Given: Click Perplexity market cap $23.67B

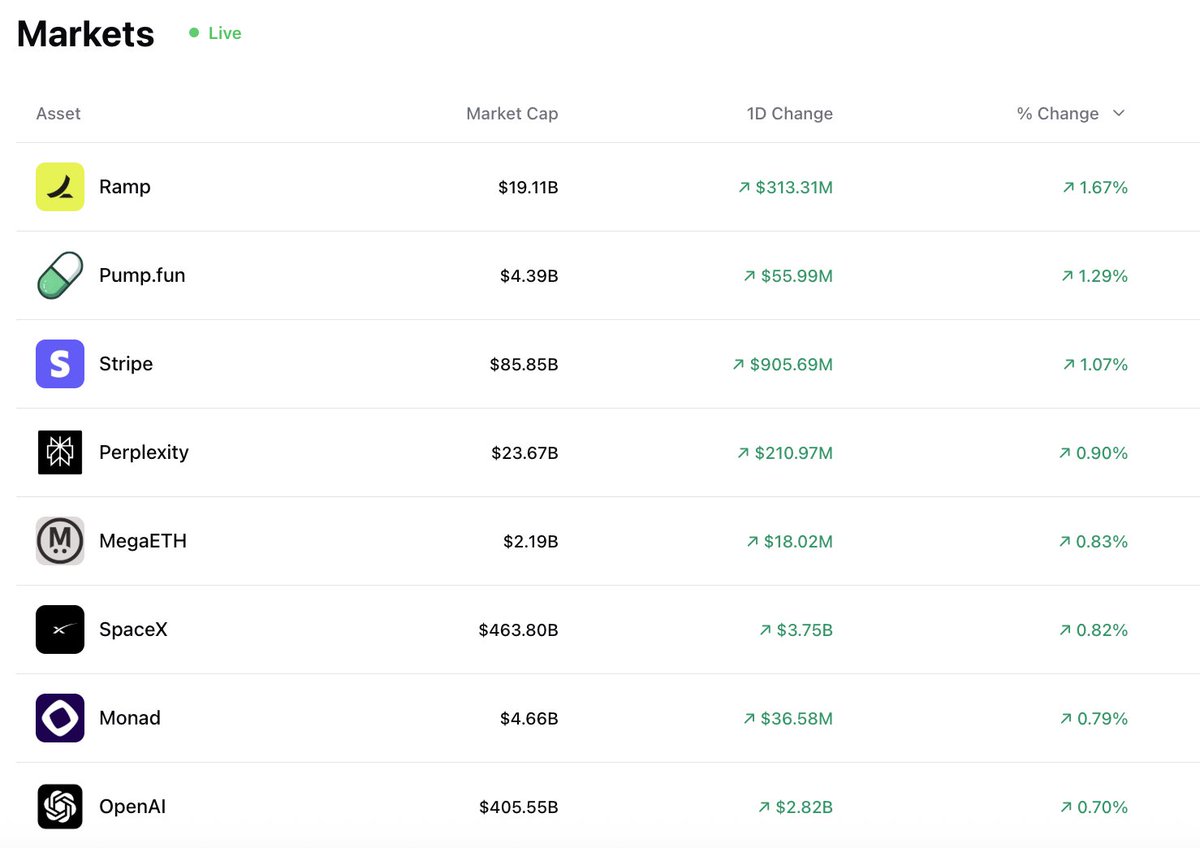Looking at the screenshot, I should click(x=525, y=453).
